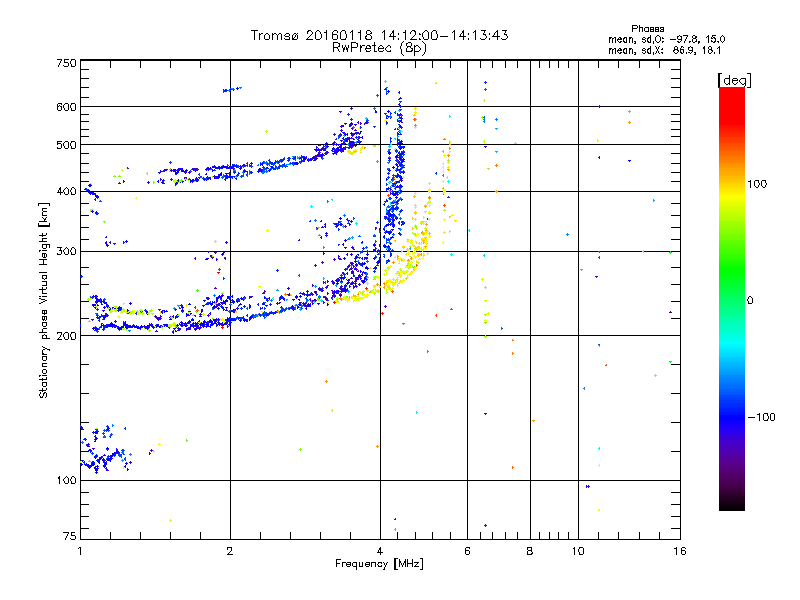Click the y-axis tick label '300'
The height and width of the screenshot is (600, 800).
pyautogui.click(x=66, y=252)
